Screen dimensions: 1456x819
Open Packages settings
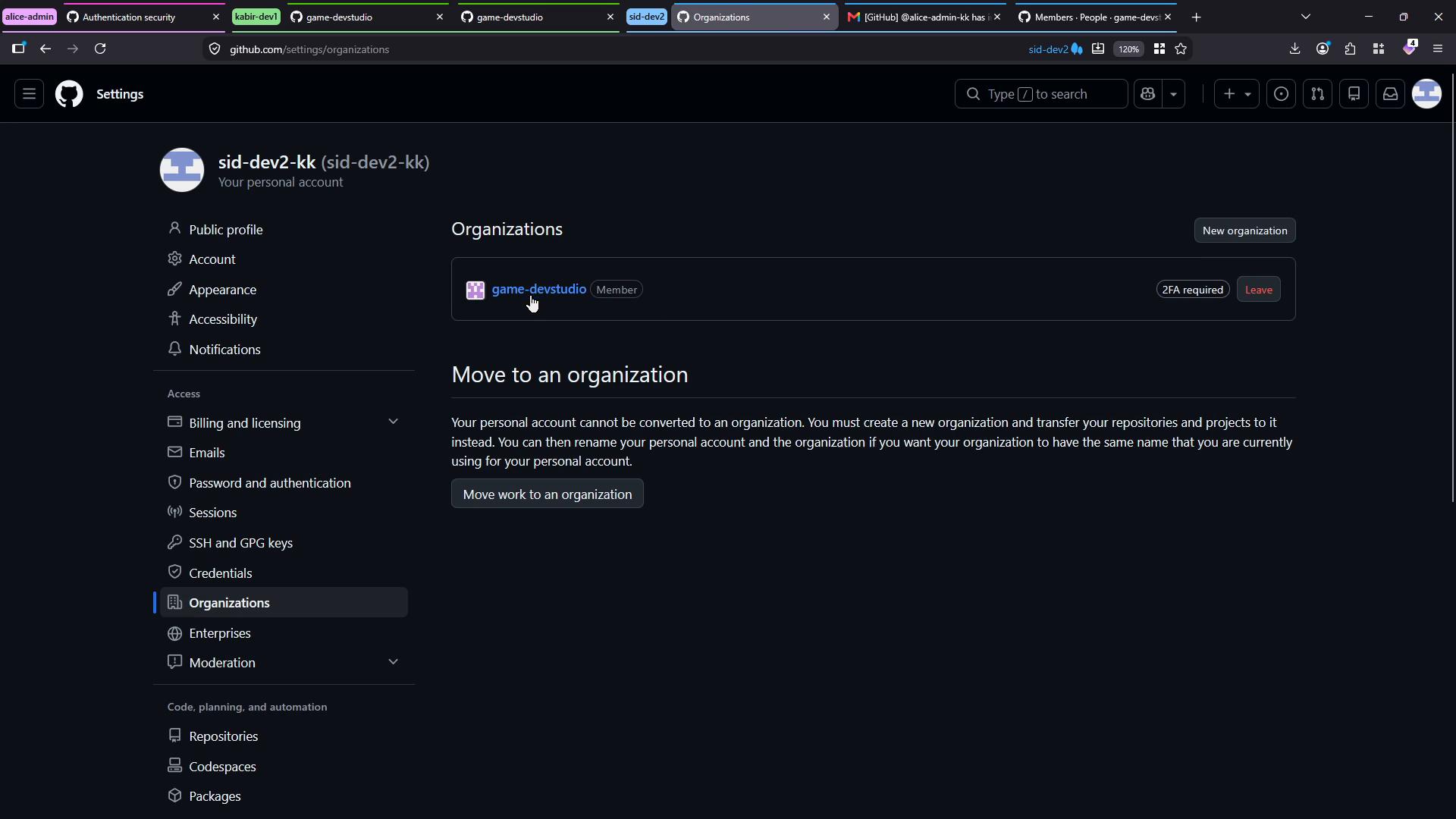[x=284, y=796]
